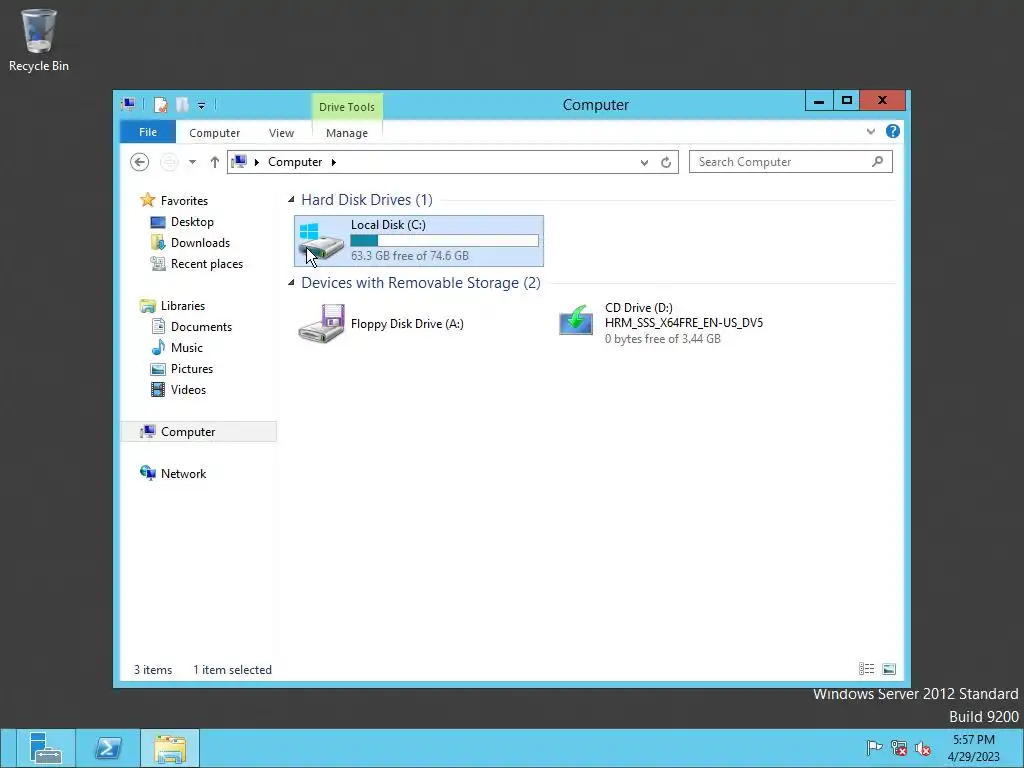Screen dimensions: 1024x768
Task: Collapse the Hard Disk Drives group
Action: (x=291, y=200)
